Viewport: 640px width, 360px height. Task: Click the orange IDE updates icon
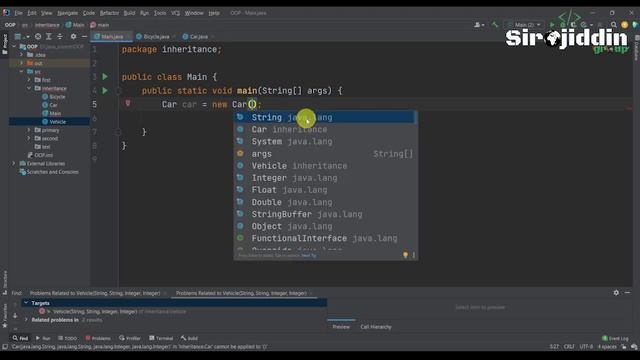tap(624, 25)
